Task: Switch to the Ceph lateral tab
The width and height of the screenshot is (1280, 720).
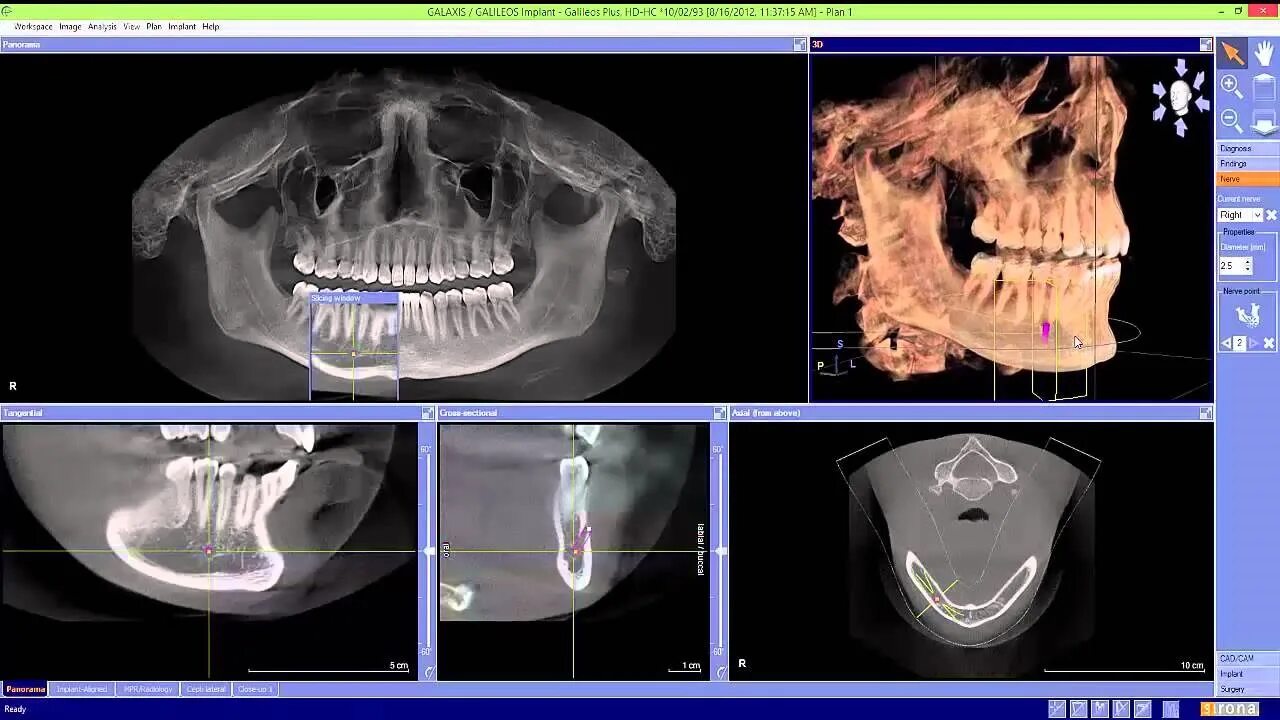Action: [206, 689]
